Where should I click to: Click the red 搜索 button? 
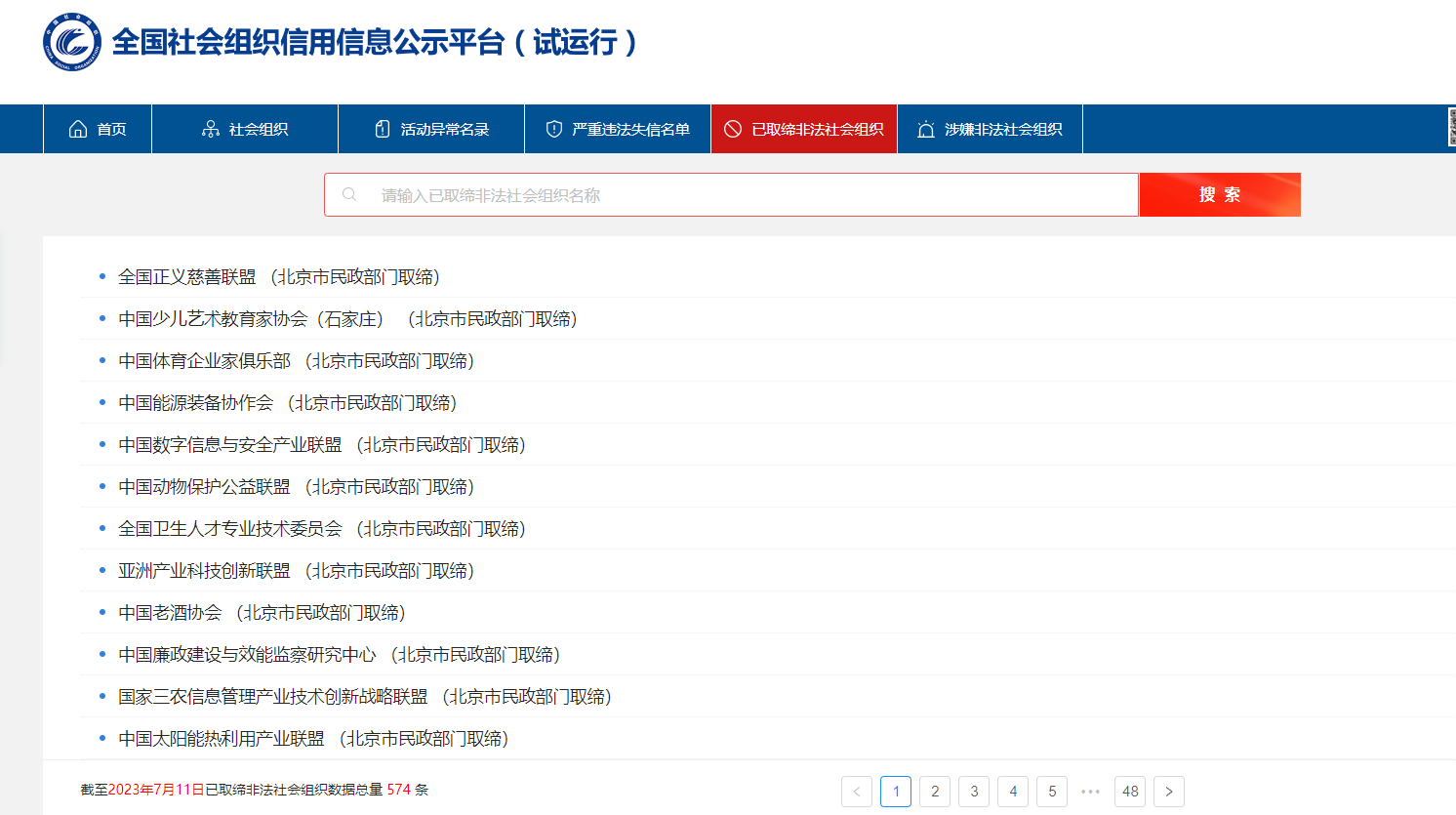pos(1220,194)
